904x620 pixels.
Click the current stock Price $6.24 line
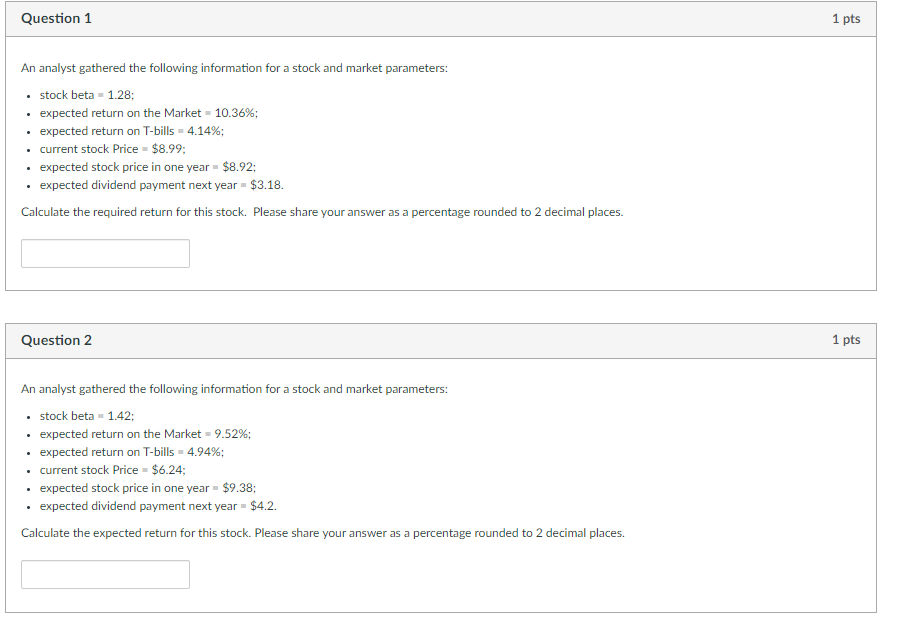pos(112,470)
